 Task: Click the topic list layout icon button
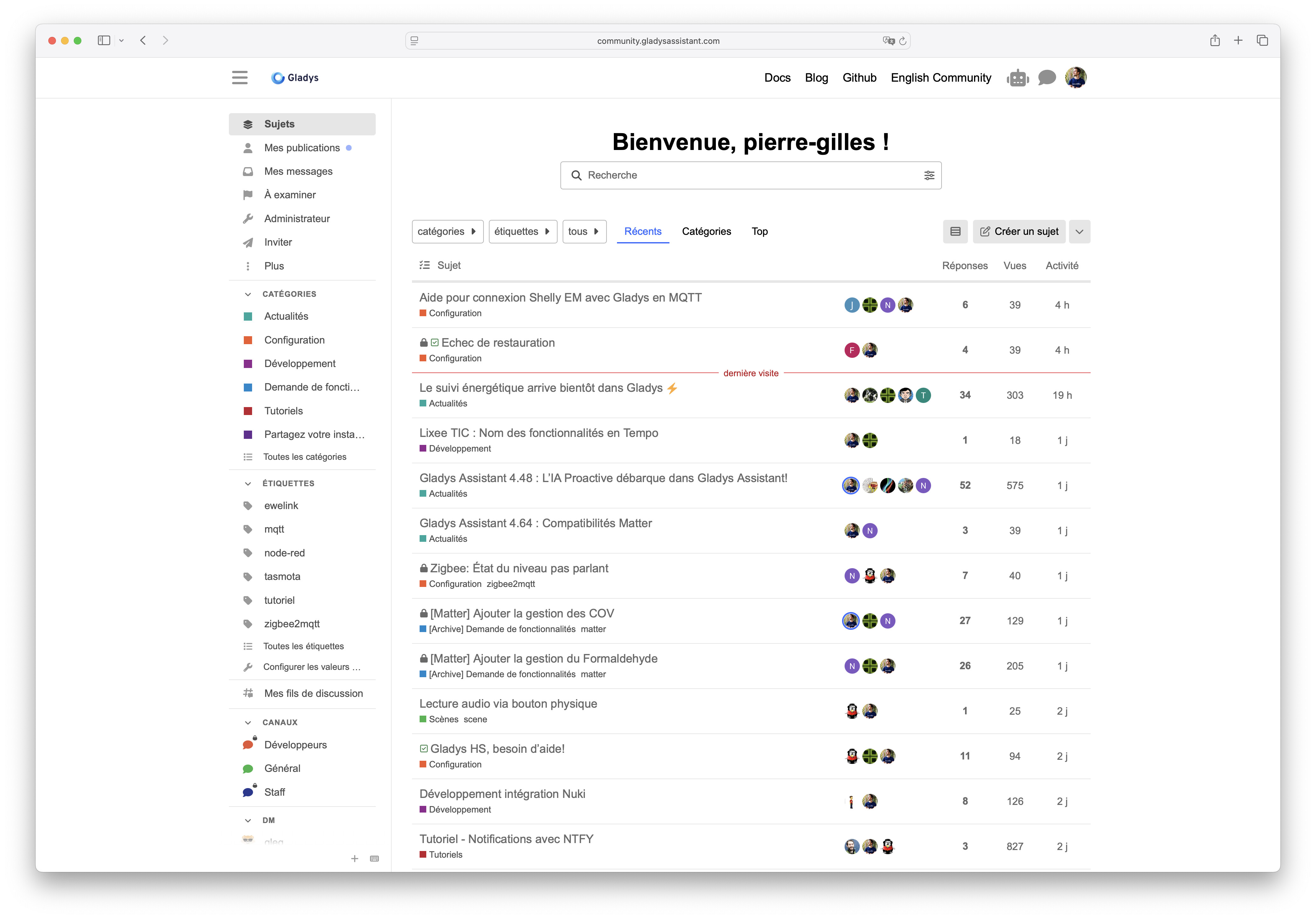[955, 231]
